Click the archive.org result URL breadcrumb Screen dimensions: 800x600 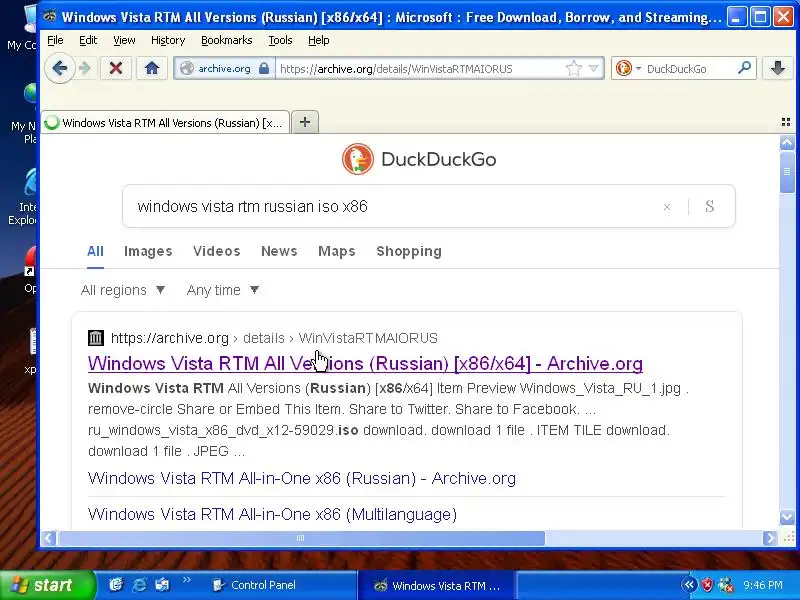tap(274, 338)
